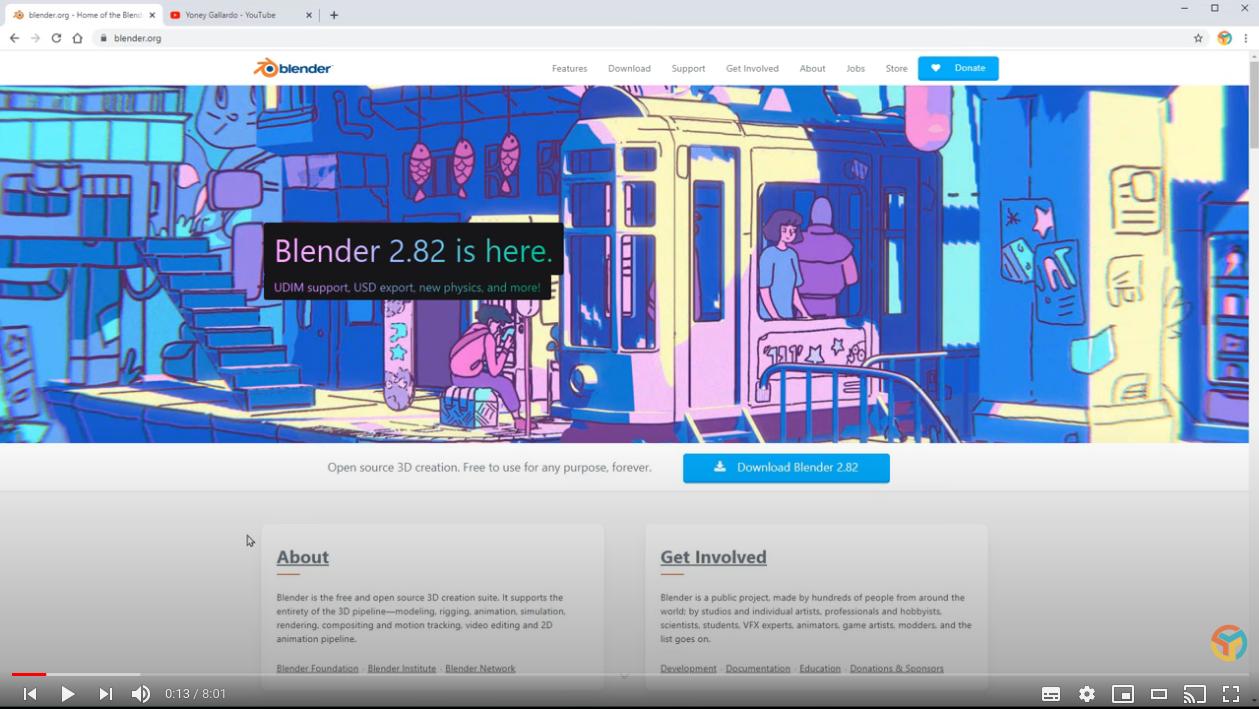Follow the Documentation link
The width and height of the screenshot is (1259, 709).
coord(757,668)
